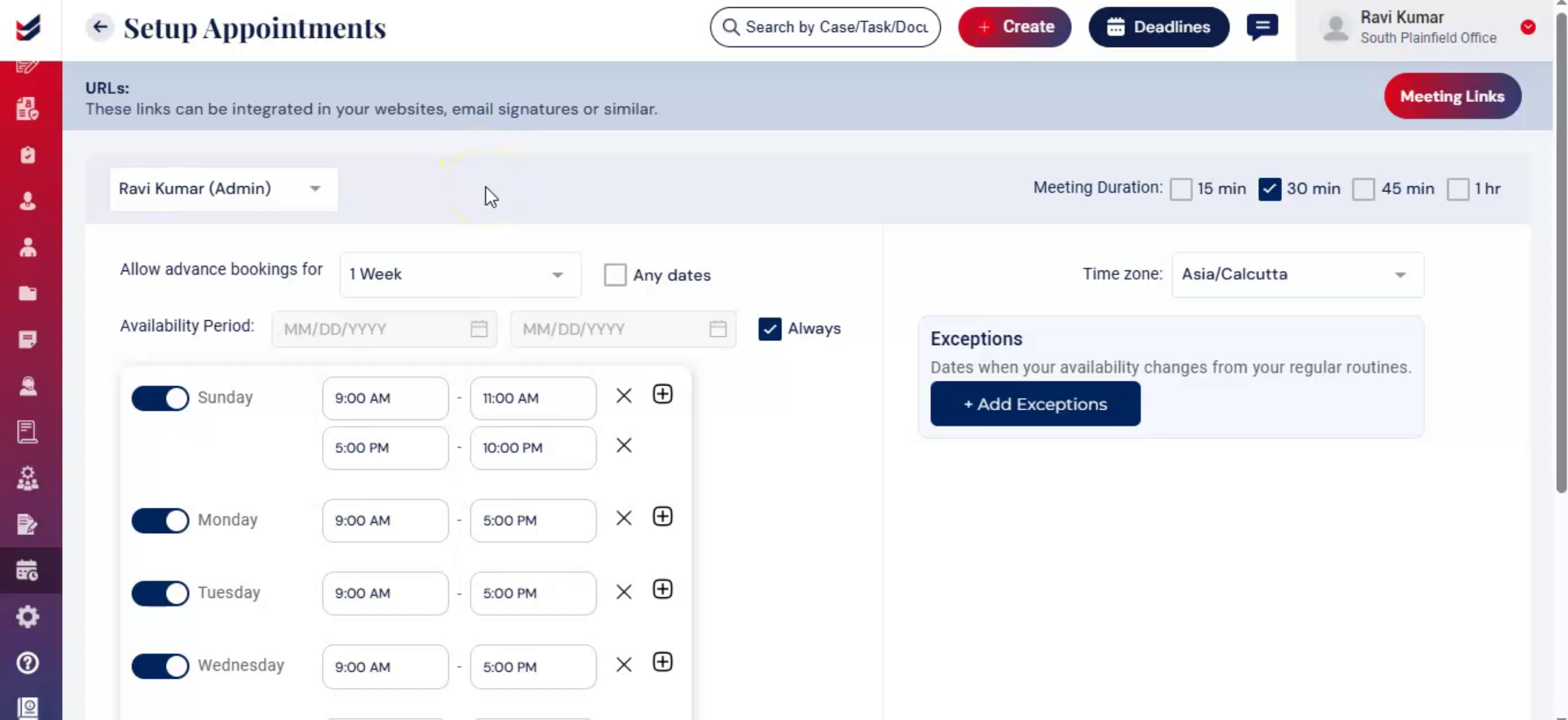Image resolution: width=1568 pixels, height=720 pixels.
Task: Open the document with shield sidebar icon
Action: [27, 109]
